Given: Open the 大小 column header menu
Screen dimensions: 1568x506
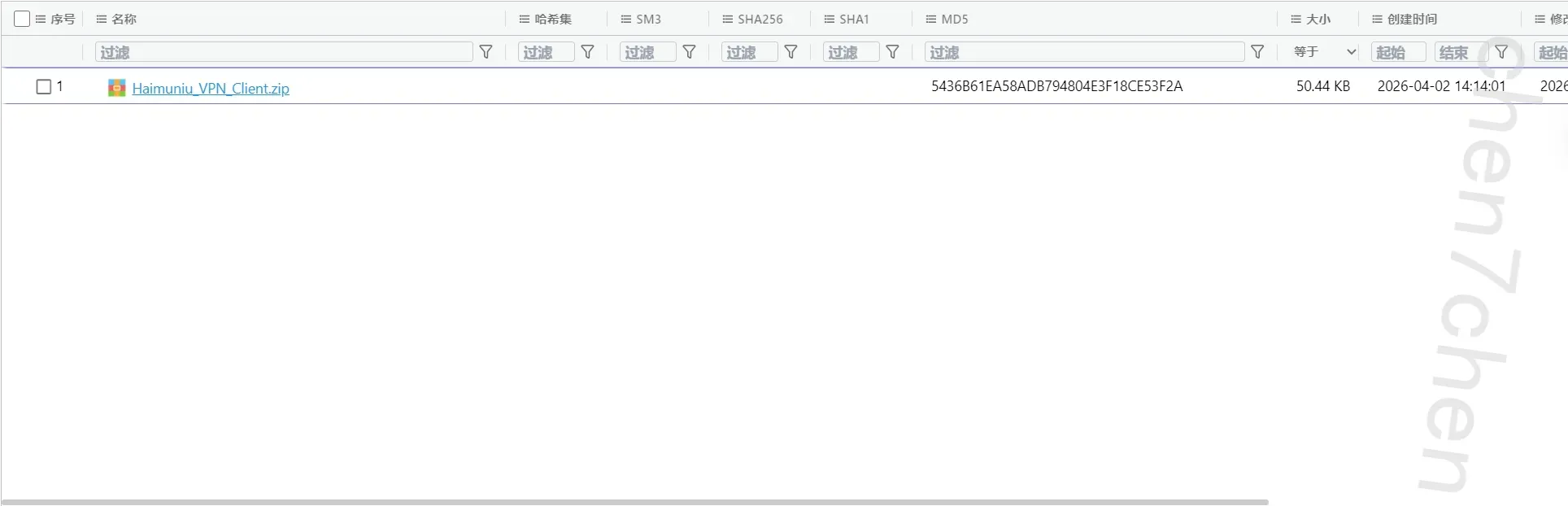Looking at the screenshot, I should point(1296,19).
